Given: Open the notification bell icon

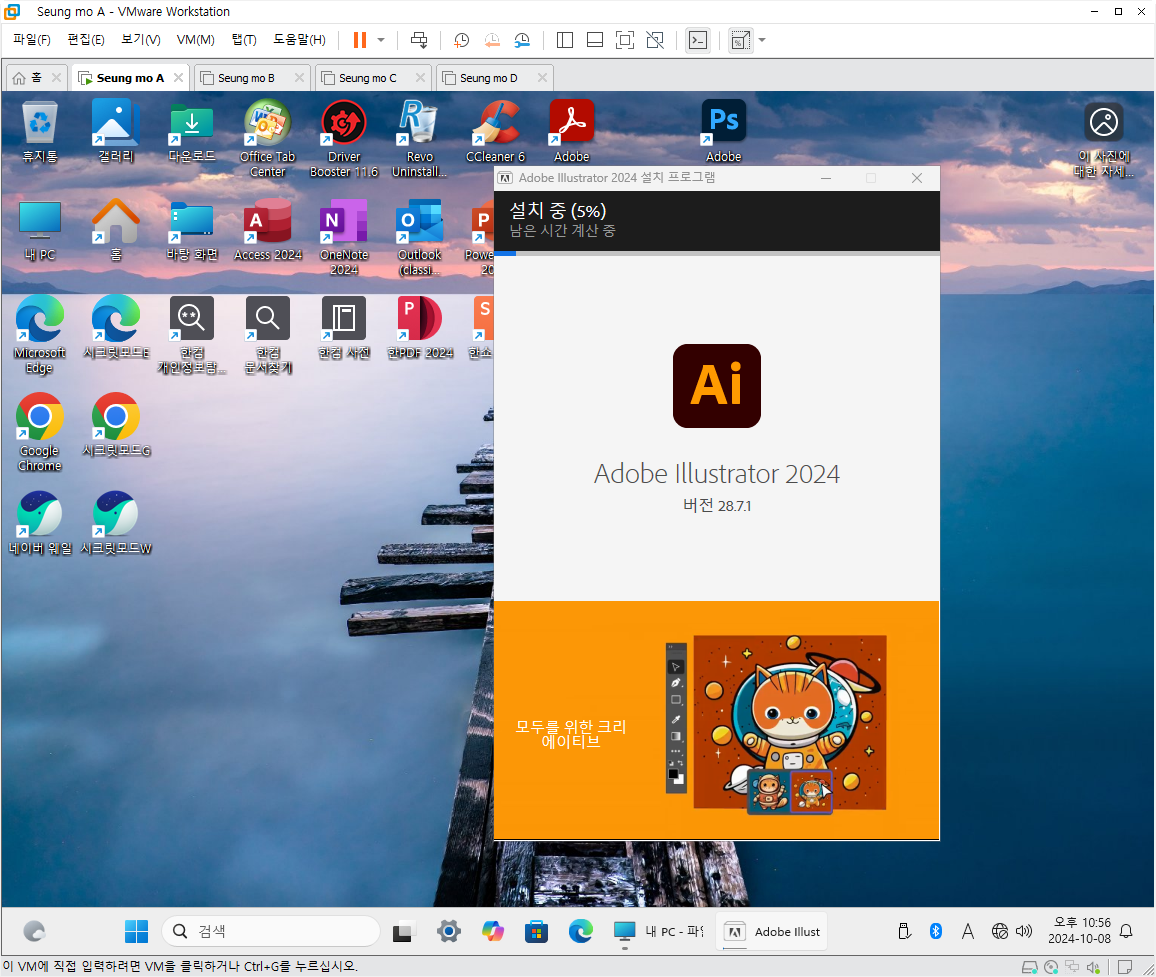Looking at the screenshot, I should pyautogui.click(x=1126, y=931).
